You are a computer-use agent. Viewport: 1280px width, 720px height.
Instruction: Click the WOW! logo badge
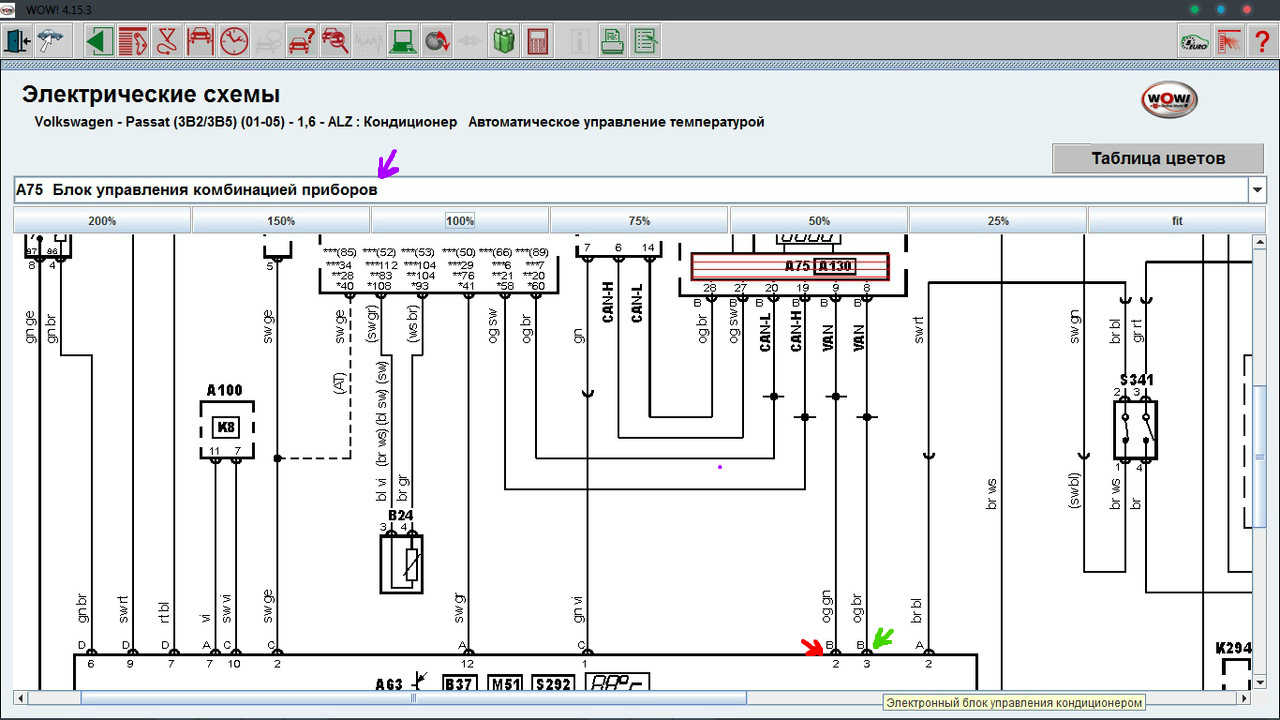coord(1169,99)
